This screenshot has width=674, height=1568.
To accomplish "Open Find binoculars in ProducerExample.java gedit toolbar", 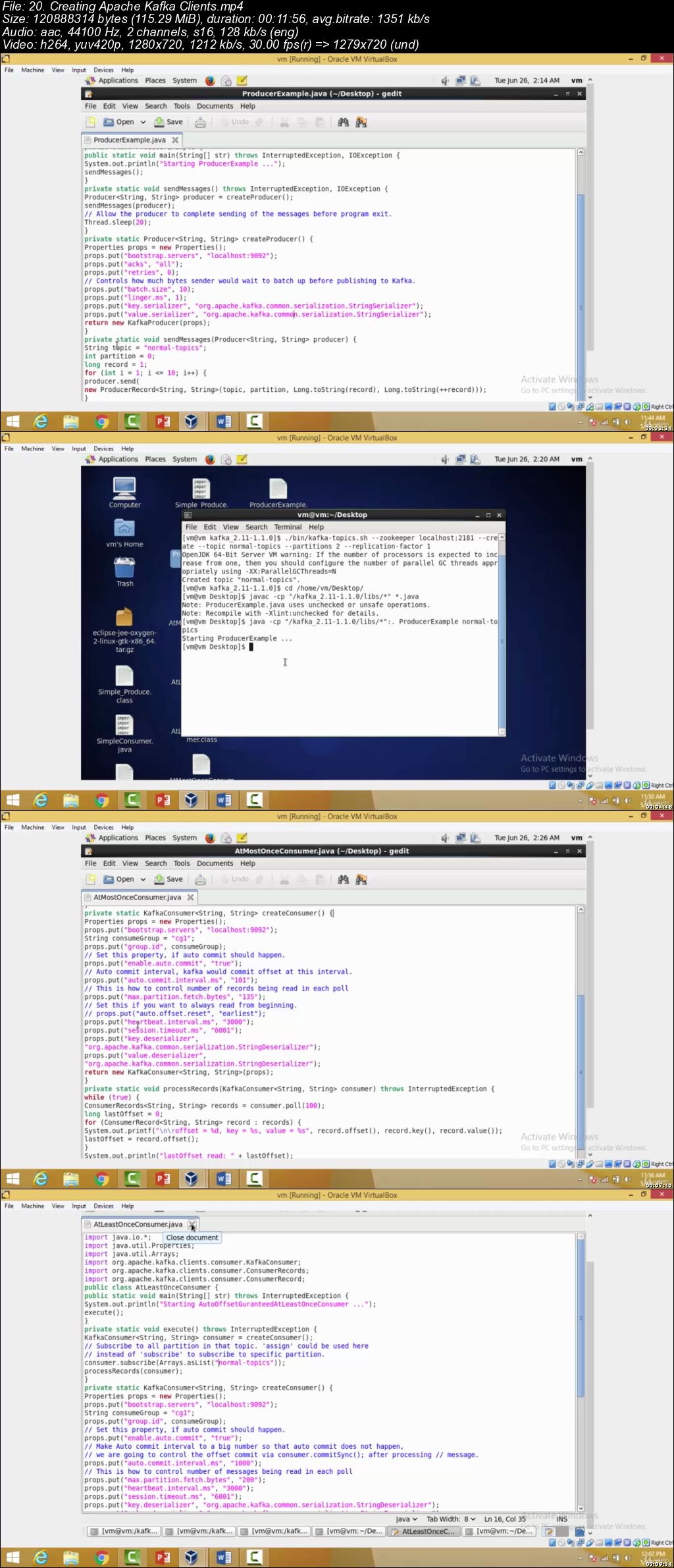I will [343, 122].
